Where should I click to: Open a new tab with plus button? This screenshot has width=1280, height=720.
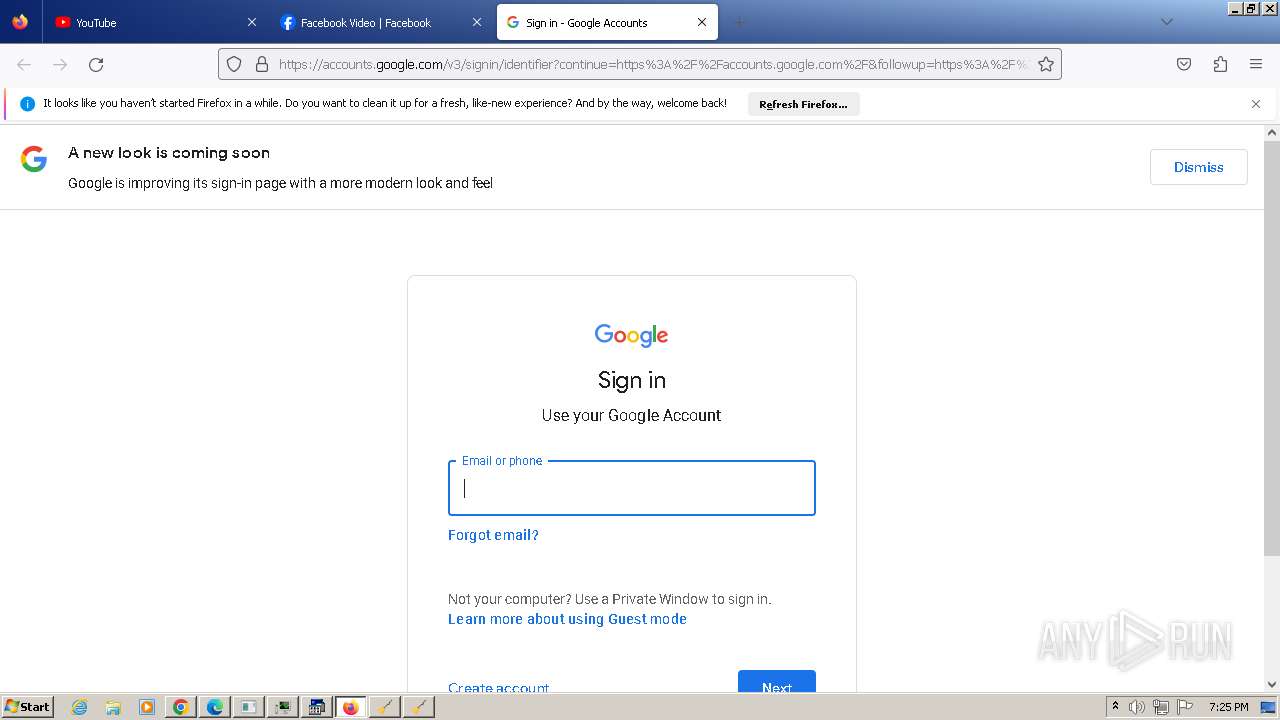[x=740, y=22]
